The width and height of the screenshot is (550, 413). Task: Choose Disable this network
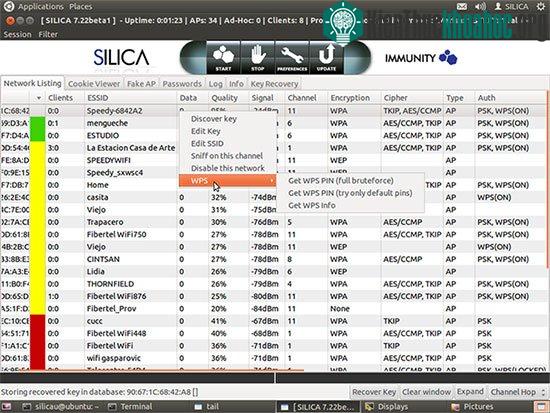coord(228,168)
